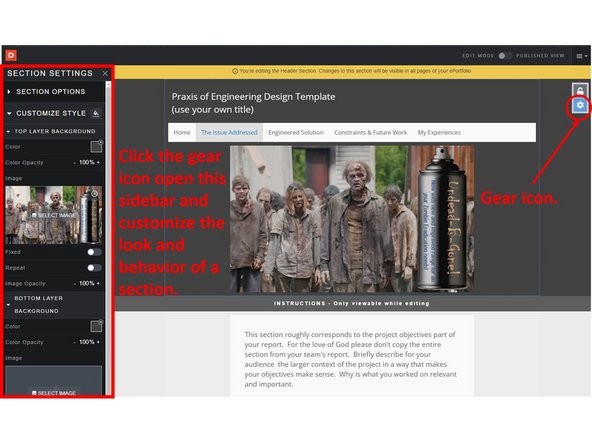Collapse Top Layer Background settings
Viewport: 592px width, 444px height.
tap(8, 131)
